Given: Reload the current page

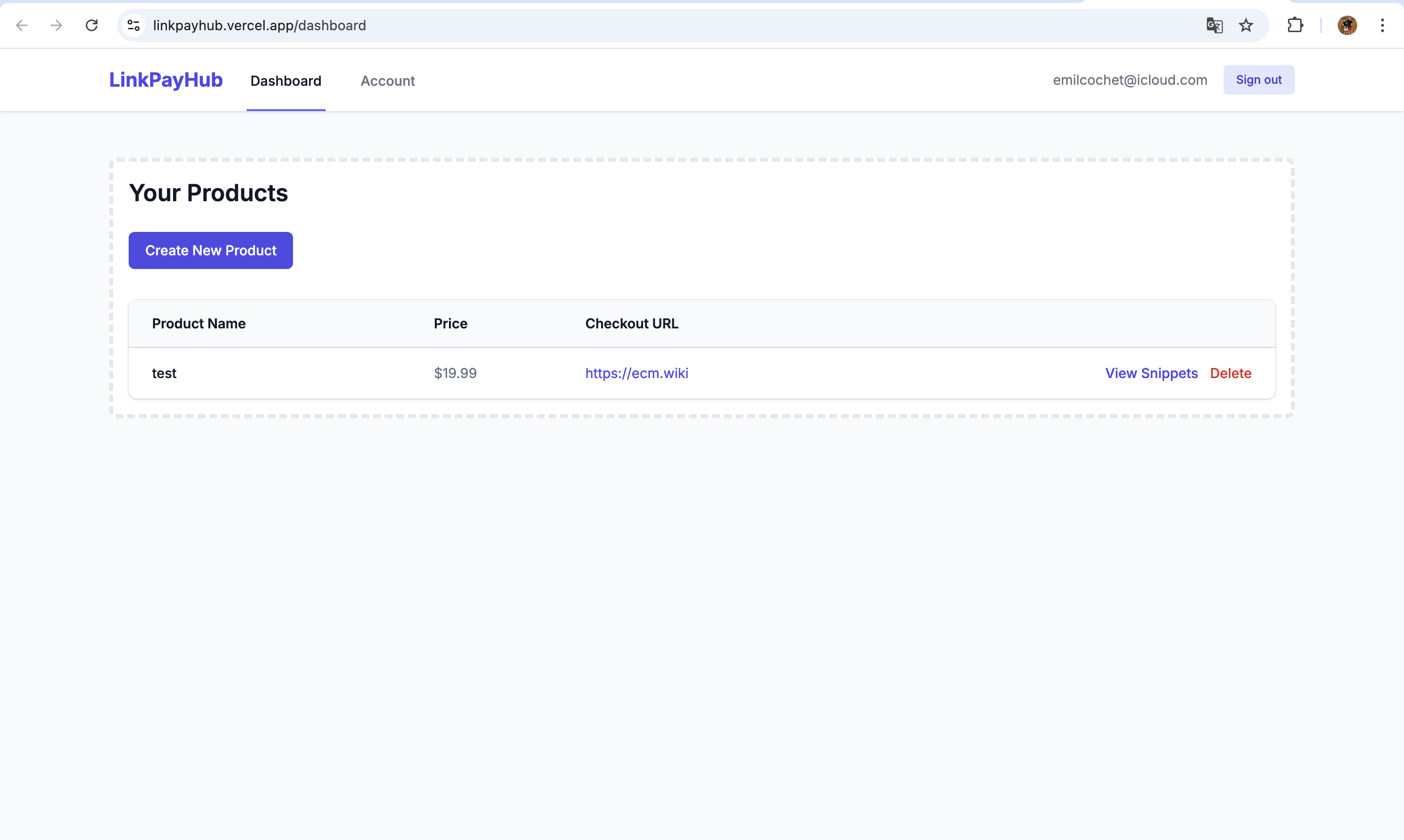Looking at the screenshot, I should (x=91, y=25).
